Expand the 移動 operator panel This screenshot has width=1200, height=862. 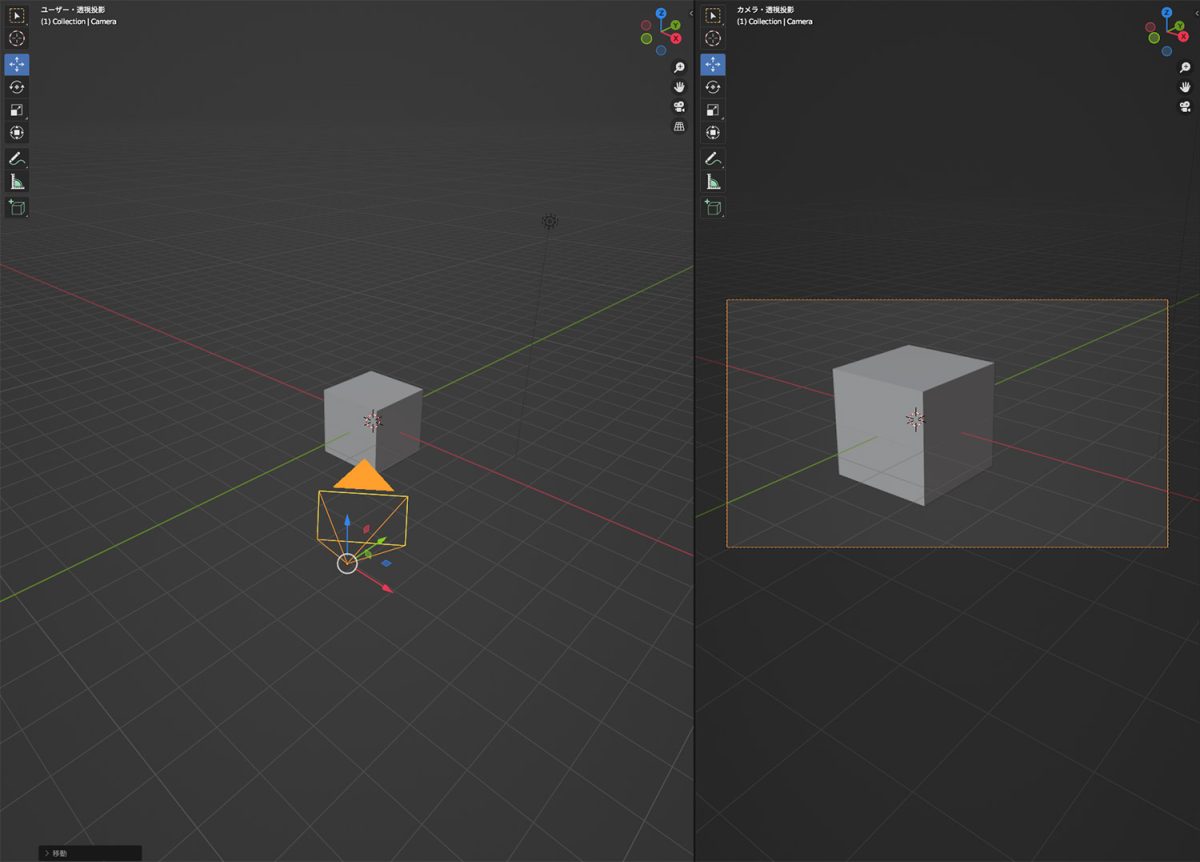47,853
